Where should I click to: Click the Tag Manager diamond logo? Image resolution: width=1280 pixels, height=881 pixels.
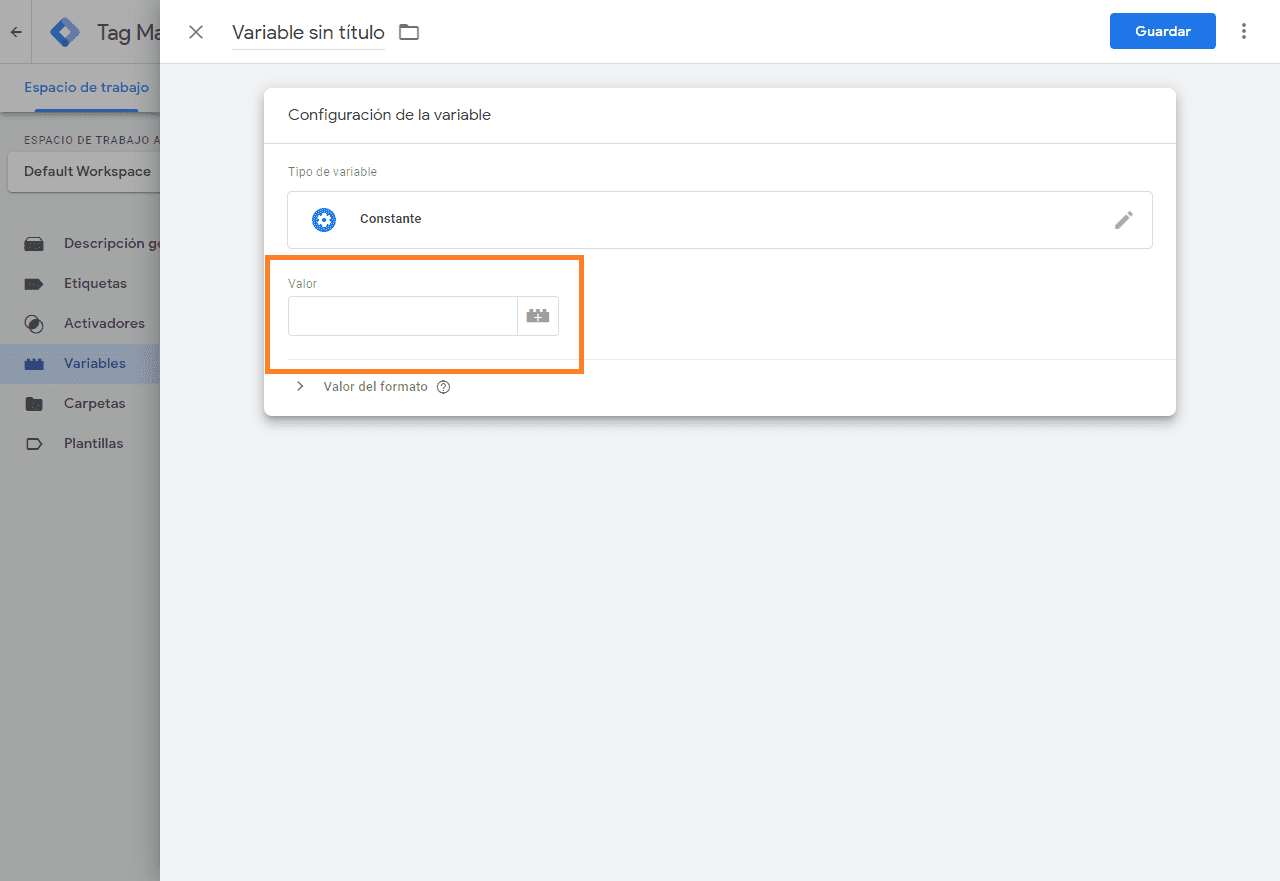(64, 31)
